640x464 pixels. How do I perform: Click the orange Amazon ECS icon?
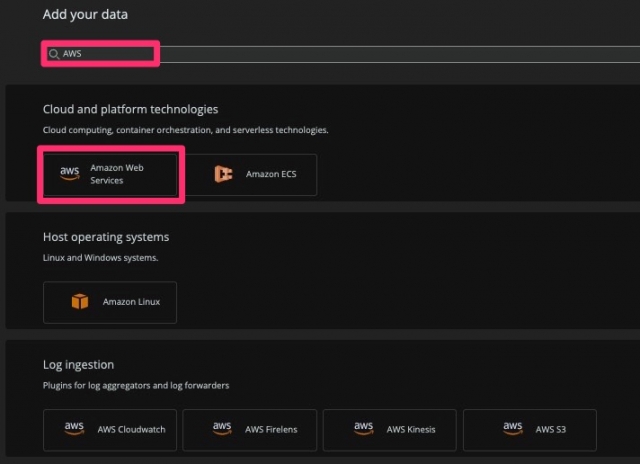coord(223,174)
